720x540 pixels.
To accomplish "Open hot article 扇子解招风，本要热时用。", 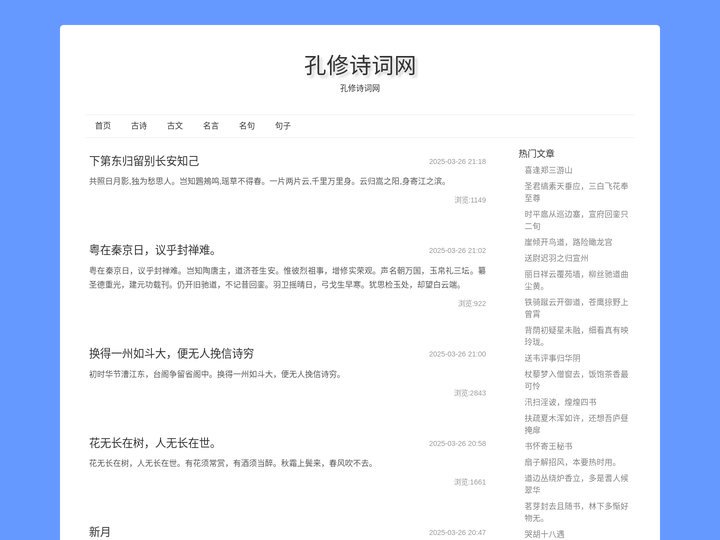I will [x=571, y=462].
